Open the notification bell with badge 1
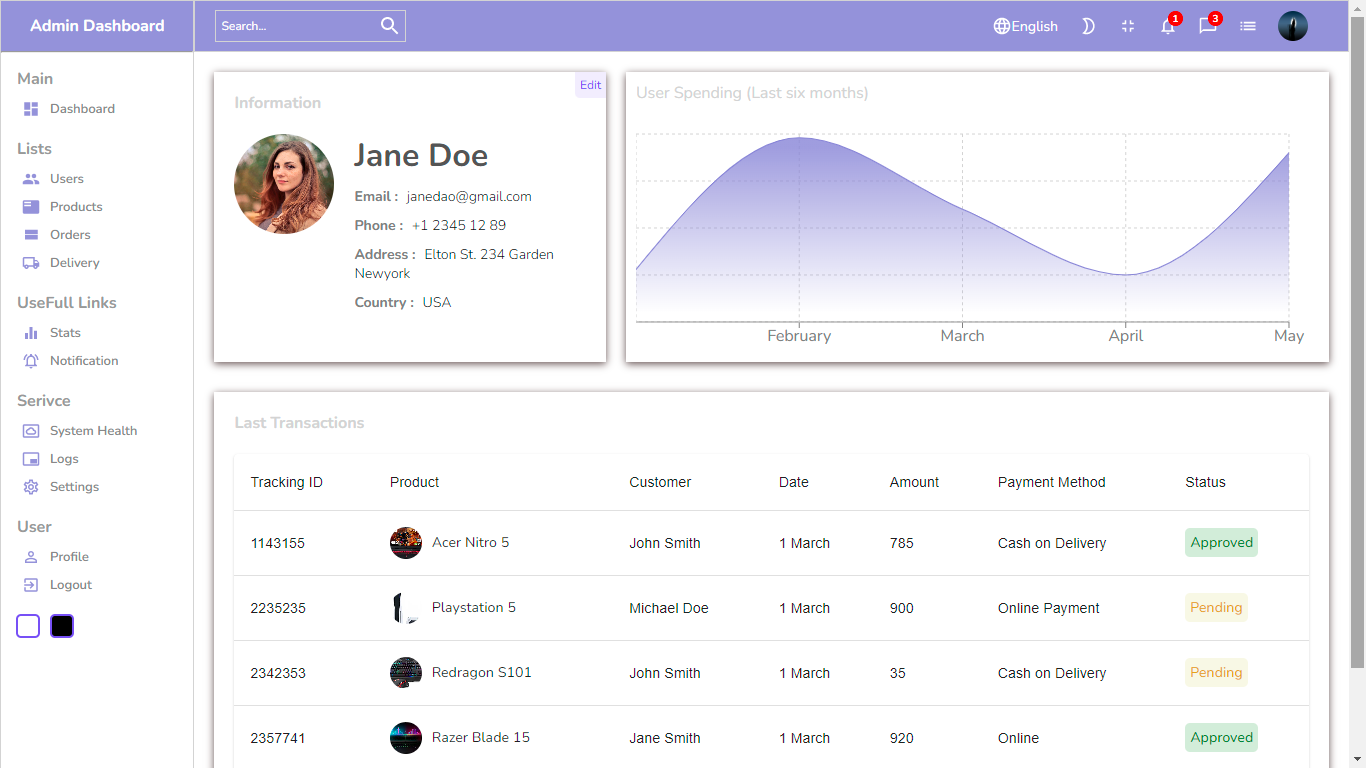 pos(1167,26)
